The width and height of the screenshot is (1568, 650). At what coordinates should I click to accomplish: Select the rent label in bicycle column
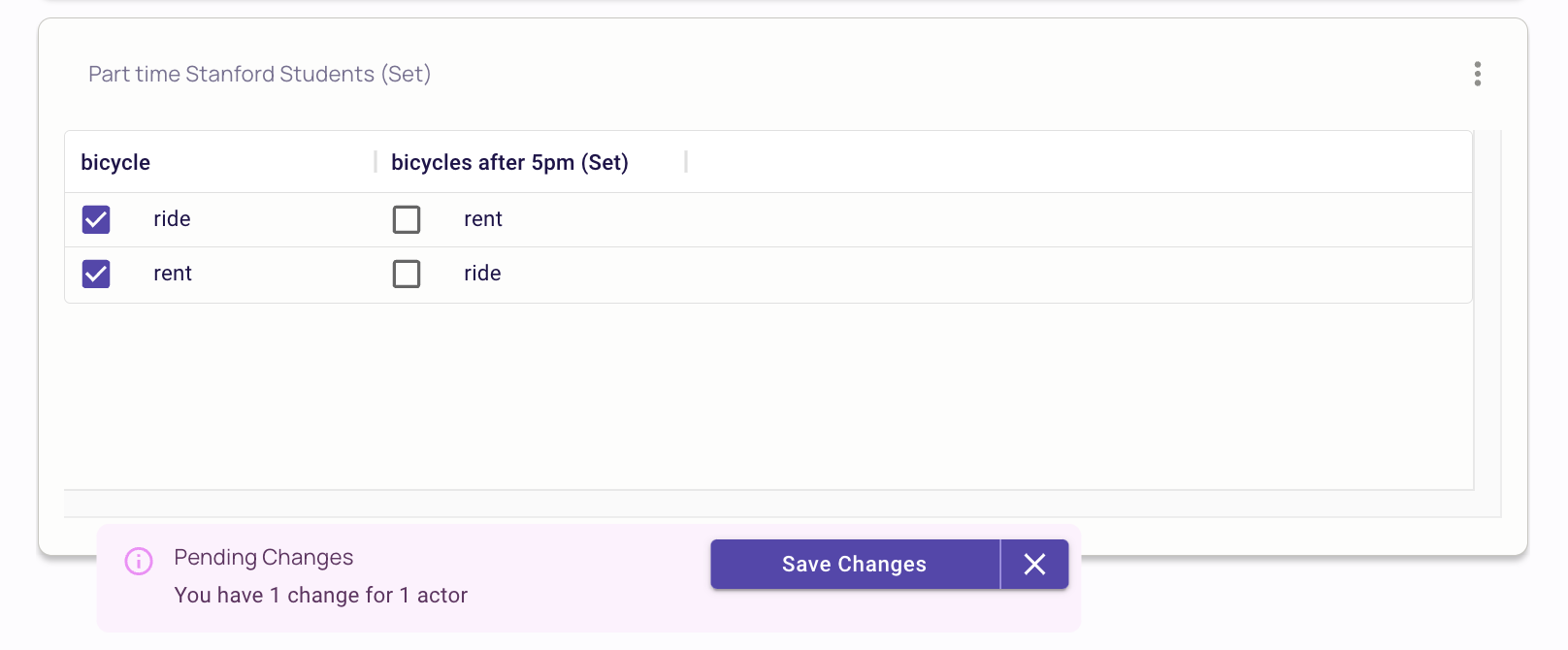(173, 274)
